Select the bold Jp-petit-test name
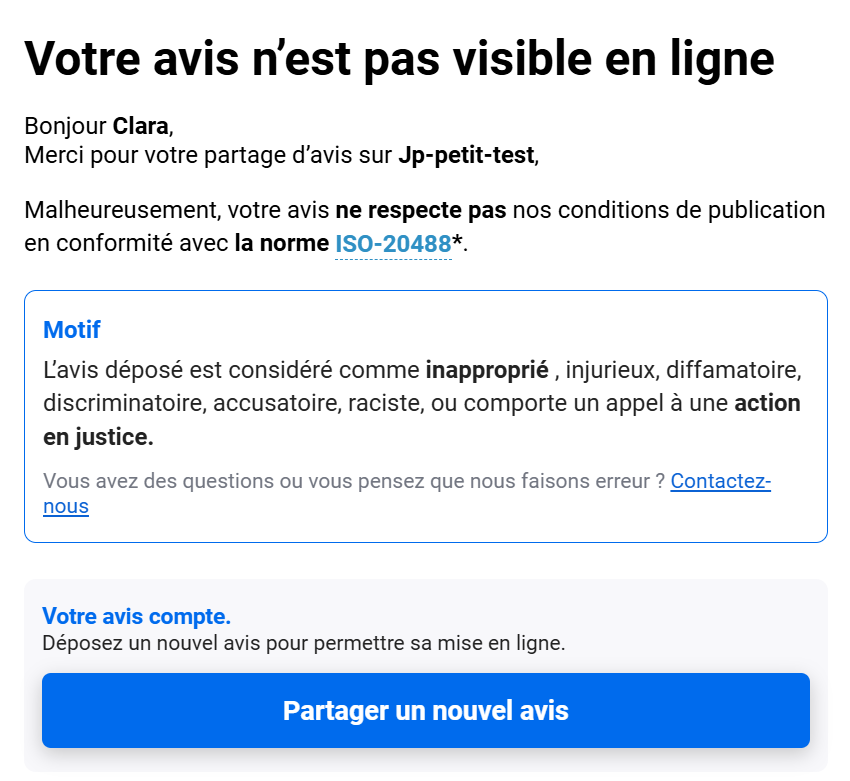The width and height of the screenshot is (850, 781). point(467,156)
